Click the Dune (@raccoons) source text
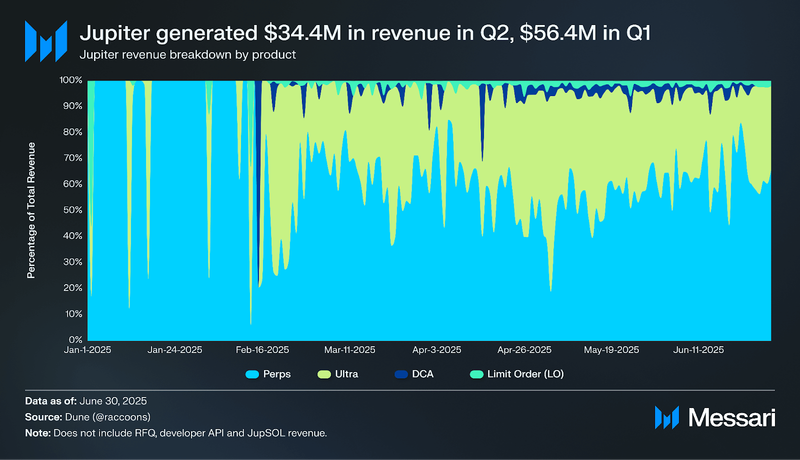Viewport: 800px width, 460px height. pyautogui.click(x=108, y=417)
